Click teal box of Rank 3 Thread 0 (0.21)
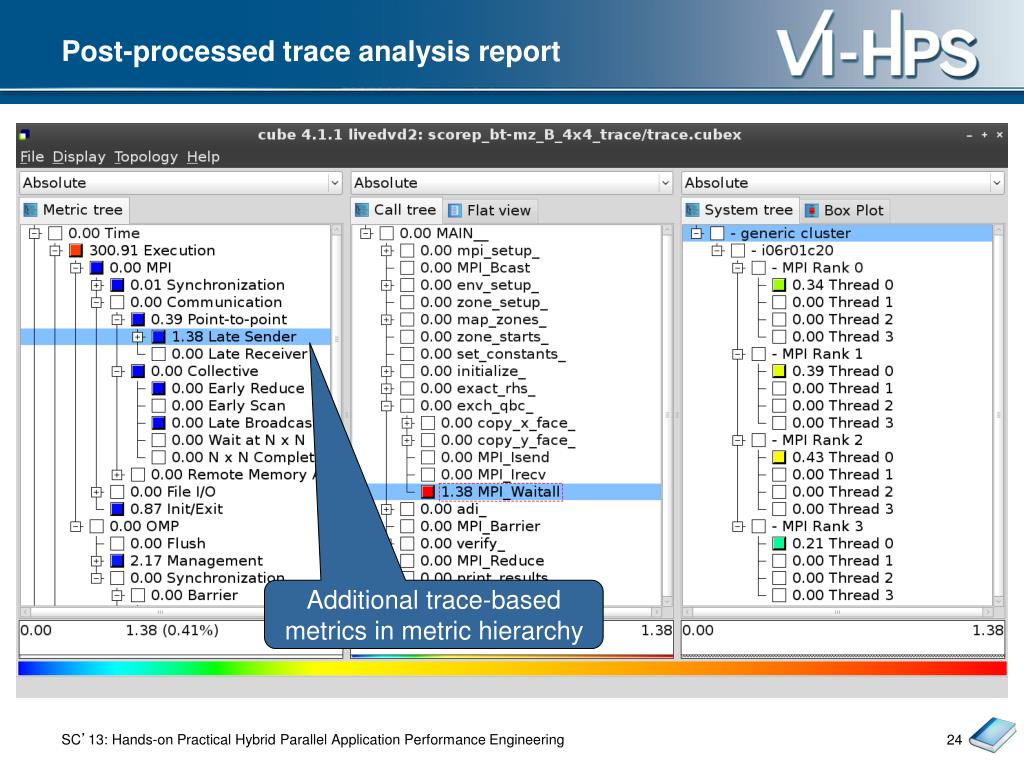 tap(778, 544)
